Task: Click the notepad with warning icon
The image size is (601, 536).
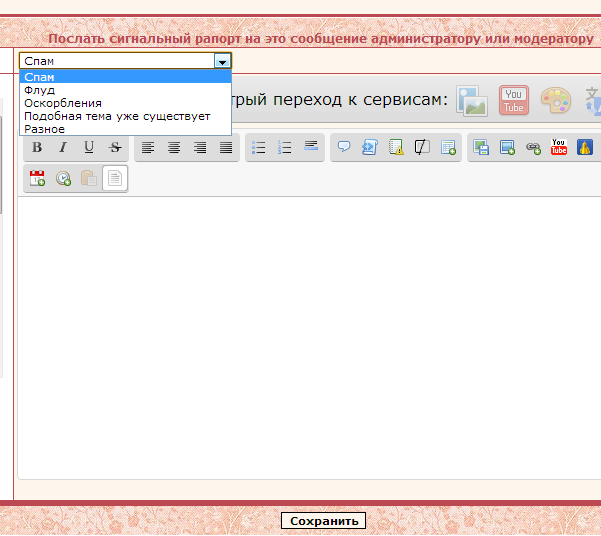Action: (x=396, y=147)
